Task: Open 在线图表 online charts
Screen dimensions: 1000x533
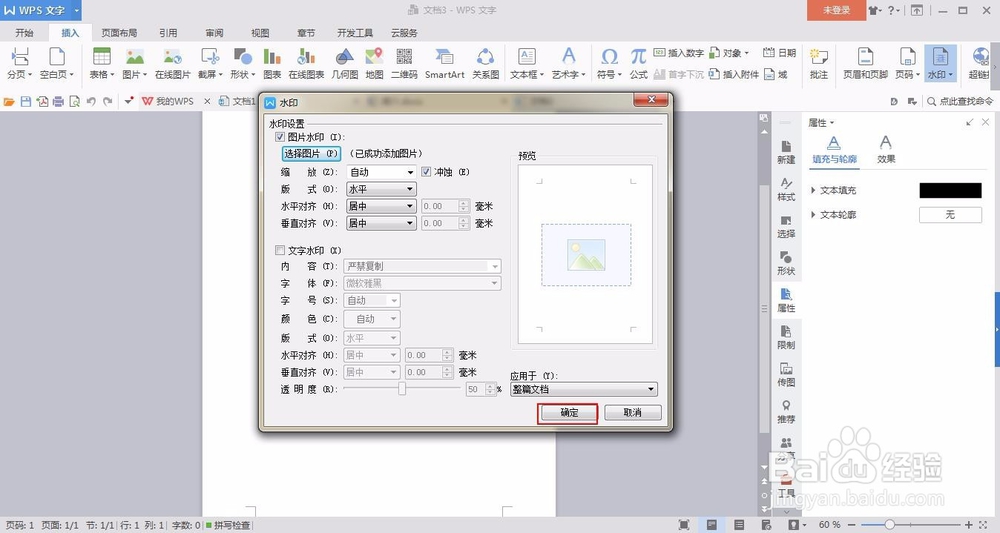Action: (306, 62)
